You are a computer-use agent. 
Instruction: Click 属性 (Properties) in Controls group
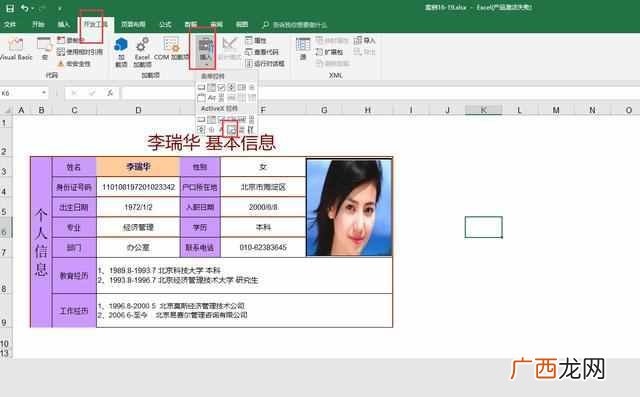point(256,40)
